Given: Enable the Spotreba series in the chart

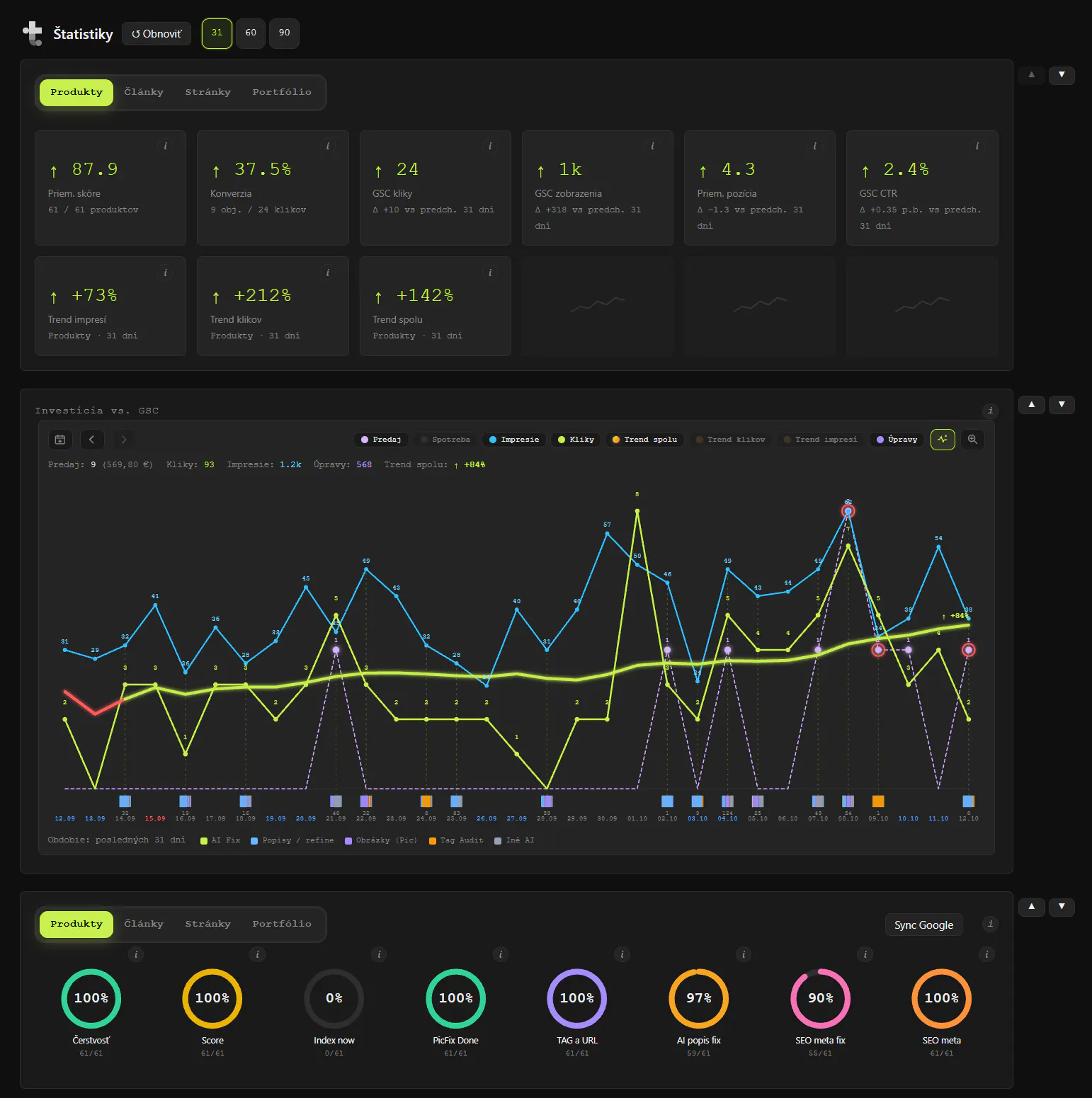Looking at the screenshot, I should [x=445, y=440].
